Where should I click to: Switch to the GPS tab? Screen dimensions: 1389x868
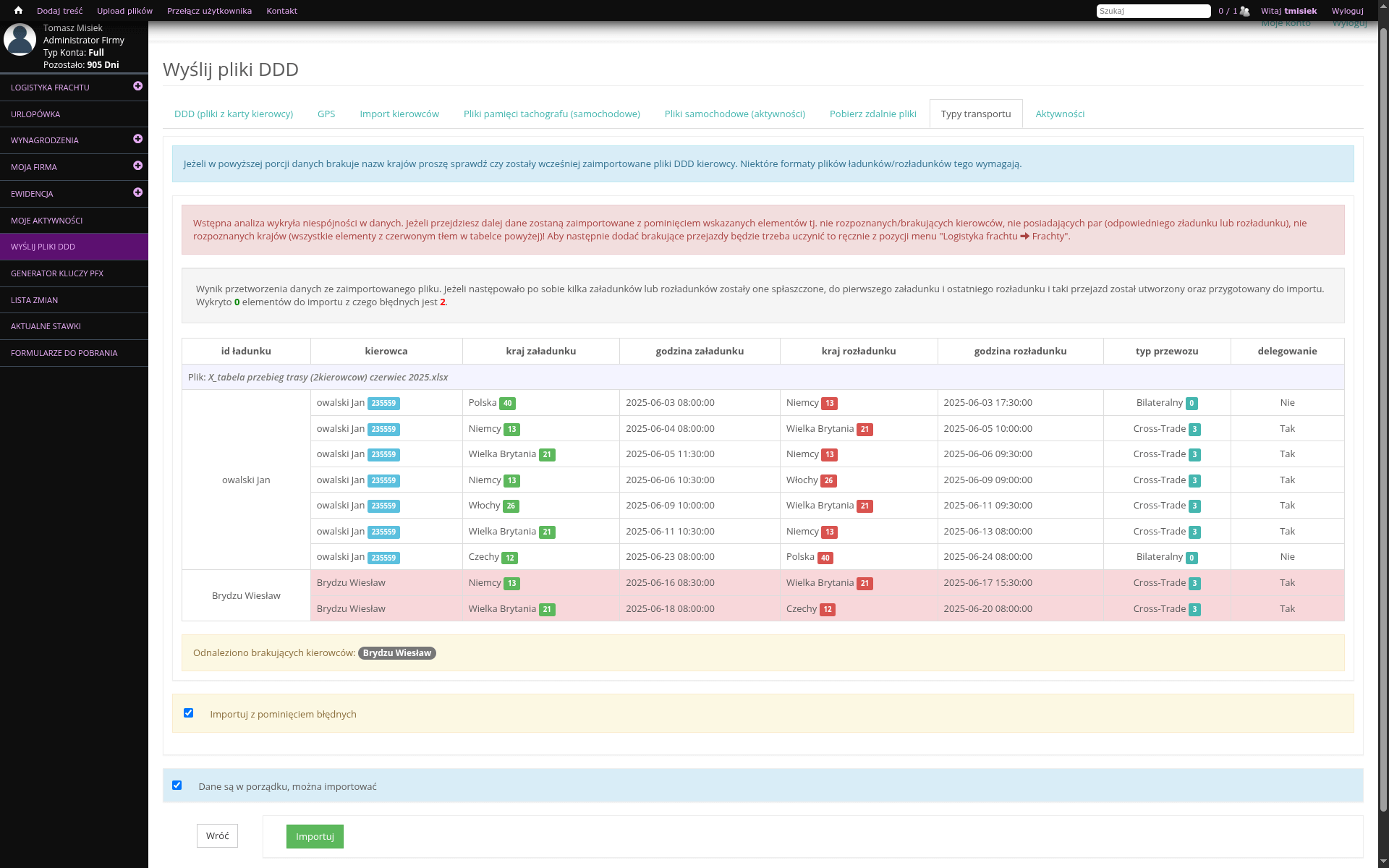click(x=326, y=114)
